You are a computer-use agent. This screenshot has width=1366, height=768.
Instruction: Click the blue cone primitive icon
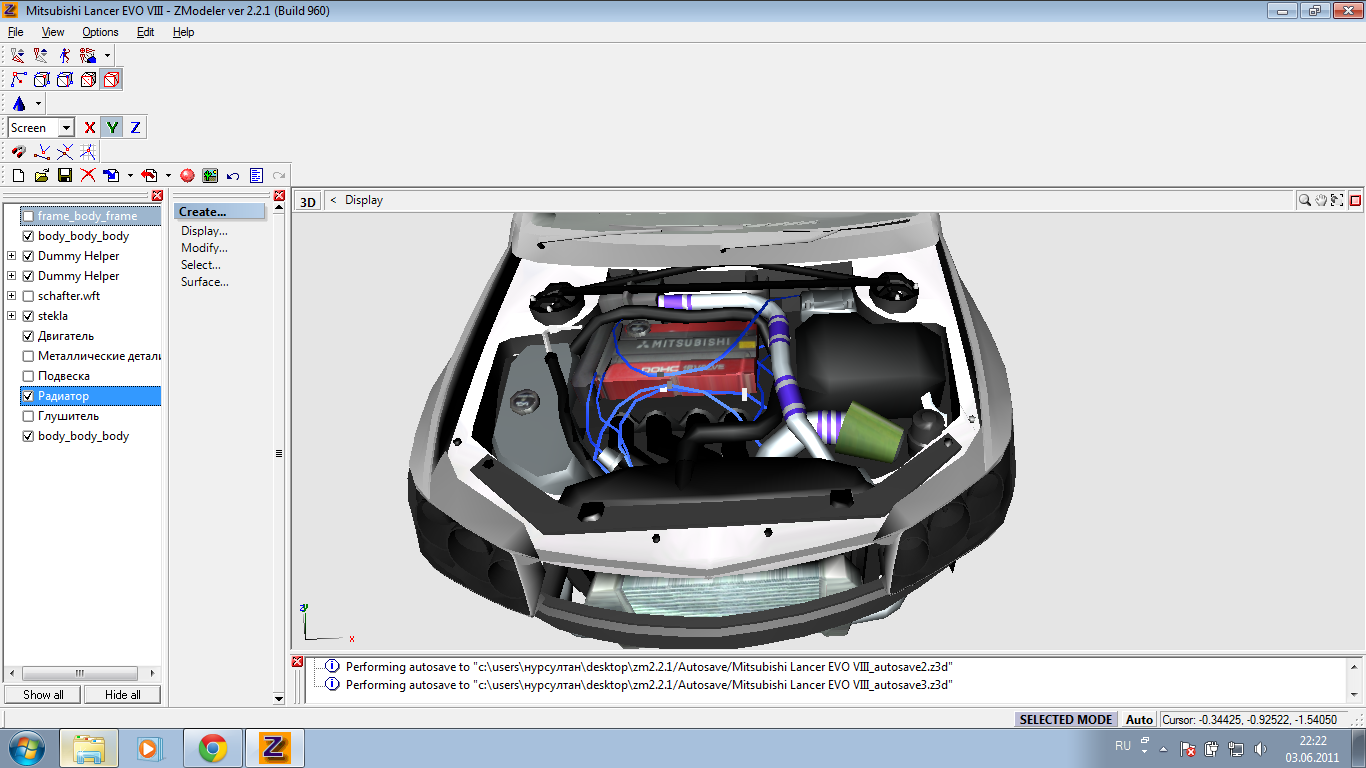(19, 103)
